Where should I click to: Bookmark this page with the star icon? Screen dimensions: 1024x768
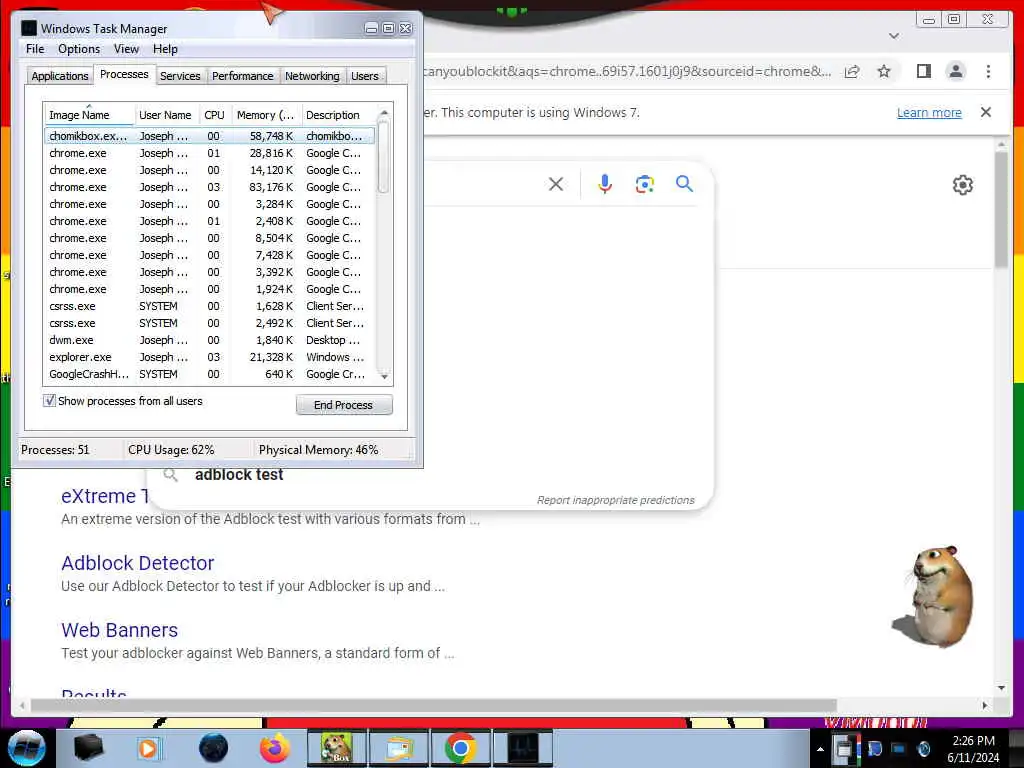pyautogui.click(x=884, y=71)
